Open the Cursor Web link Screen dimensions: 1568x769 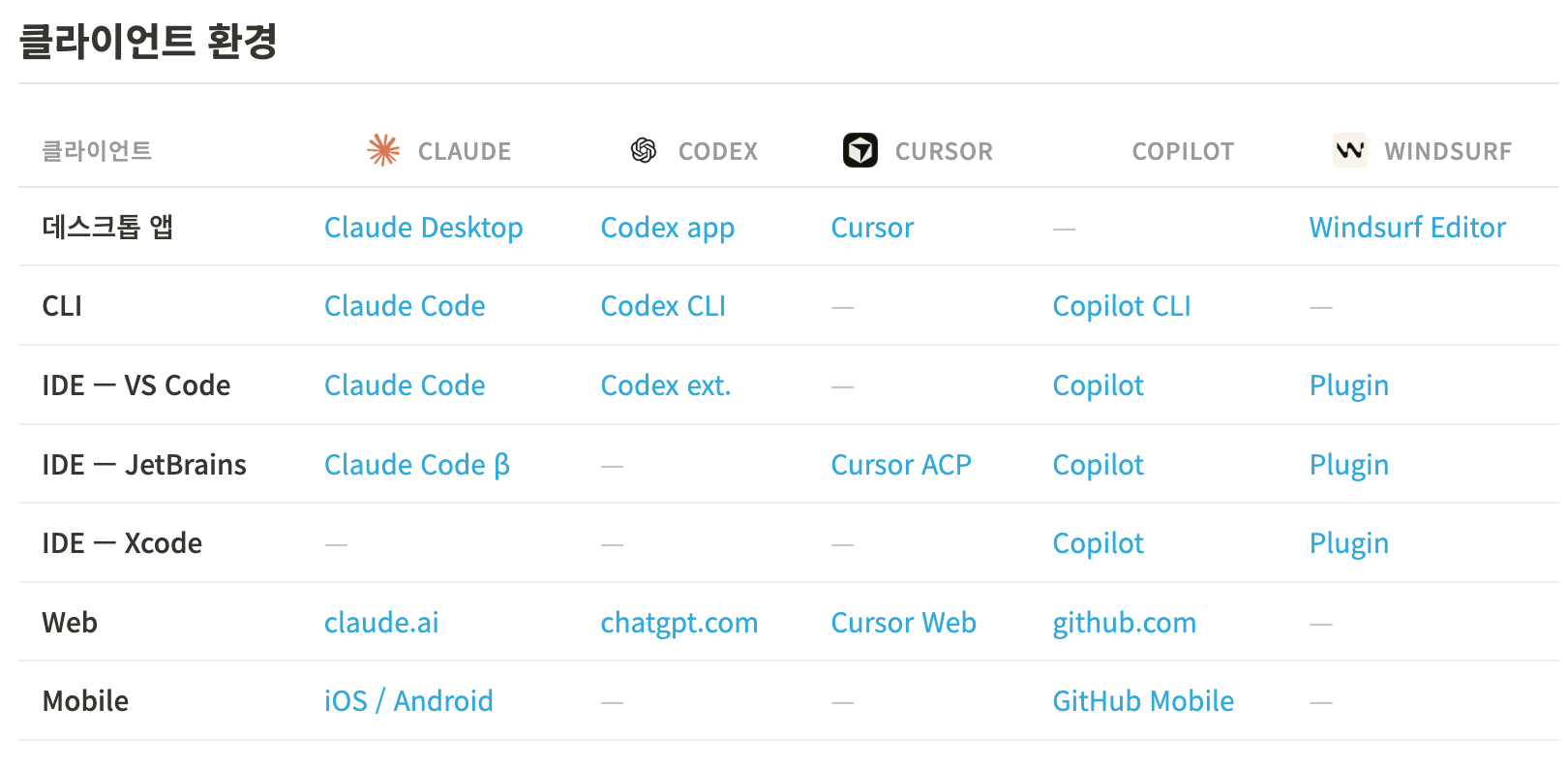pos(903,623)
